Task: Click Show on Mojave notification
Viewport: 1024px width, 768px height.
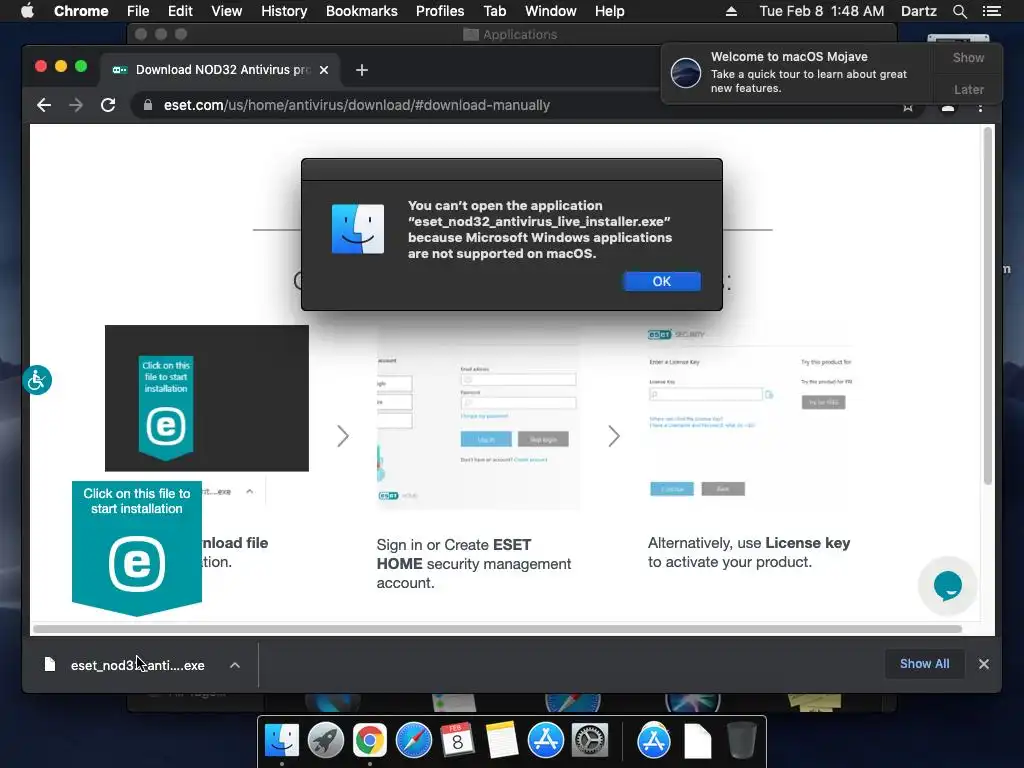Action: pyautogui.click(x=968, y=57)
